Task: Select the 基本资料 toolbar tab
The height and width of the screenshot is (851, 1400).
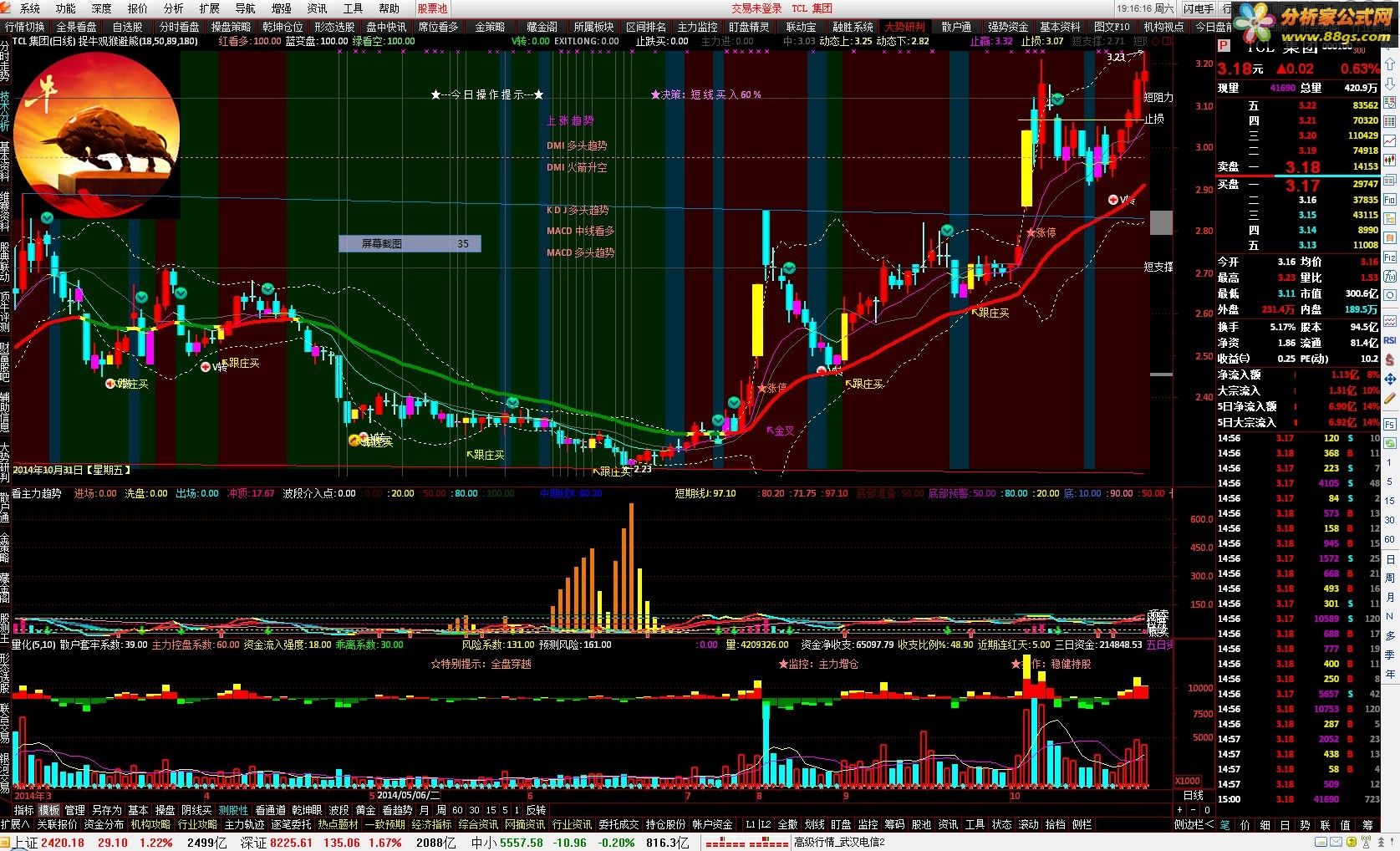Action: click(x=1061, y=27)
